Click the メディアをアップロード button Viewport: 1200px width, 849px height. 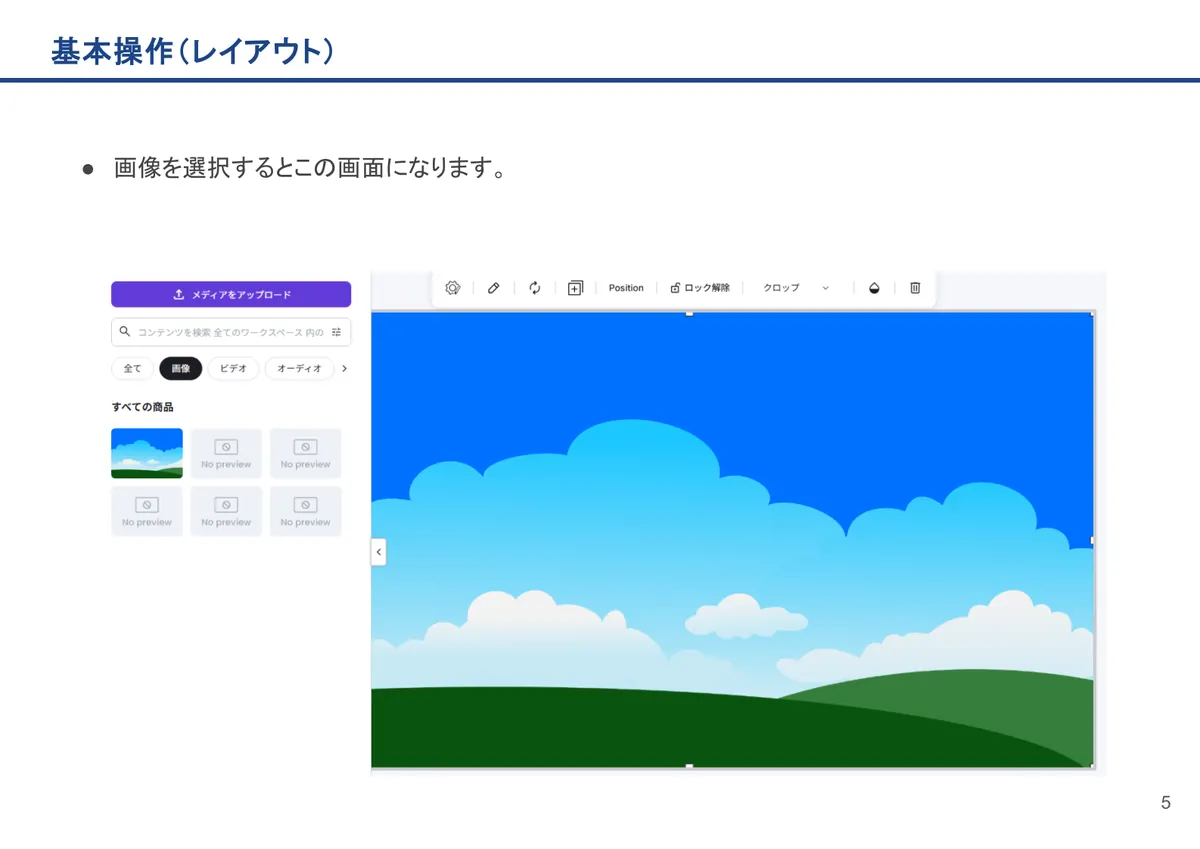(x=231, y=294)
